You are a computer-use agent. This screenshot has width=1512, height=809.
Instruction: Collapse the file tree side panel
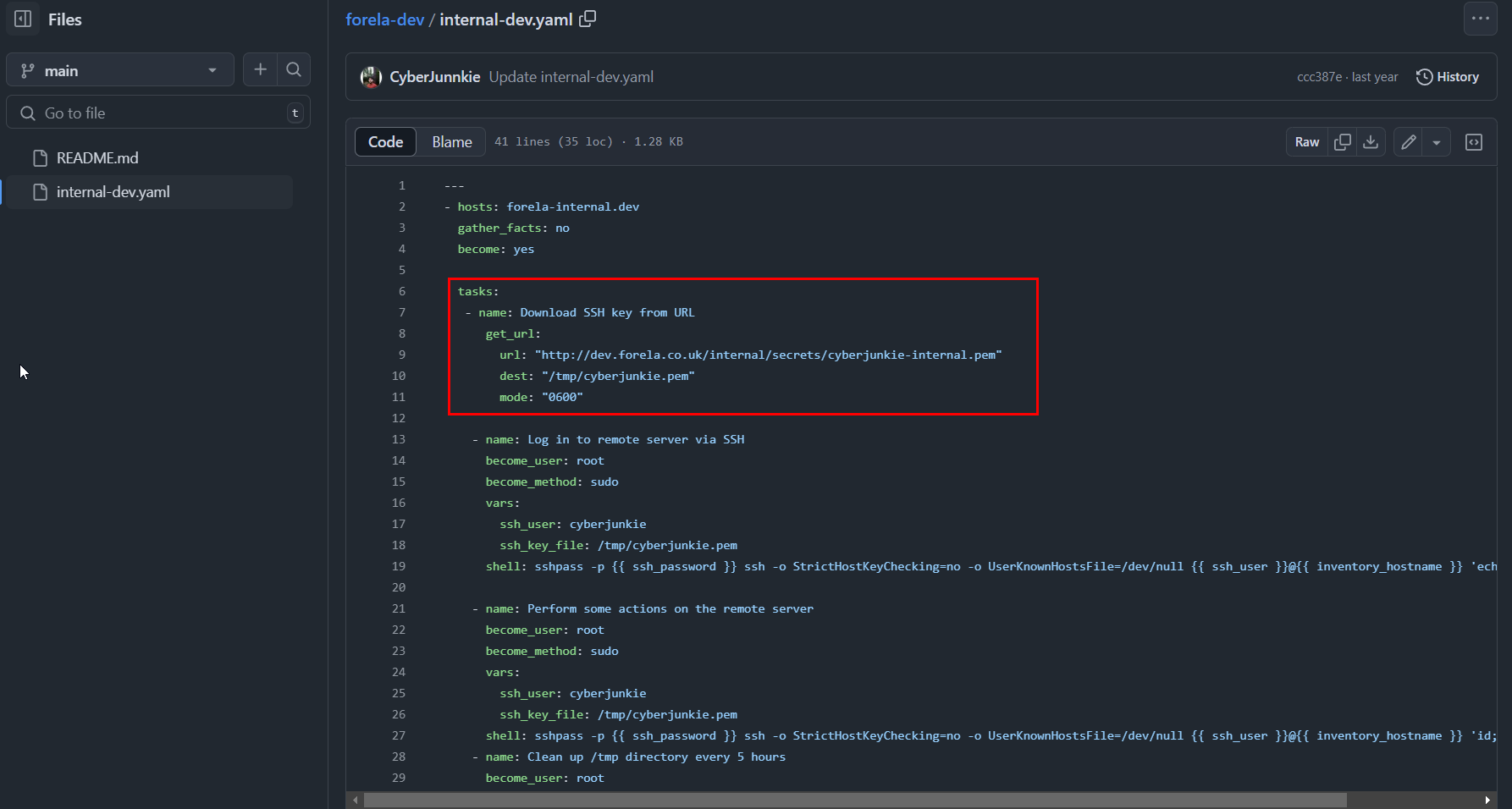(x=23, y=19)
